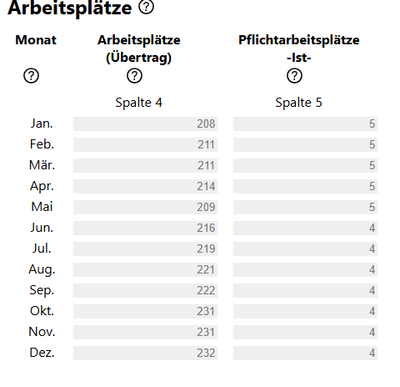The width and height of the screenshot is (400, 387).
Task: Click Feb. Spalte 4 field showing 211
Action: point(145,145)
